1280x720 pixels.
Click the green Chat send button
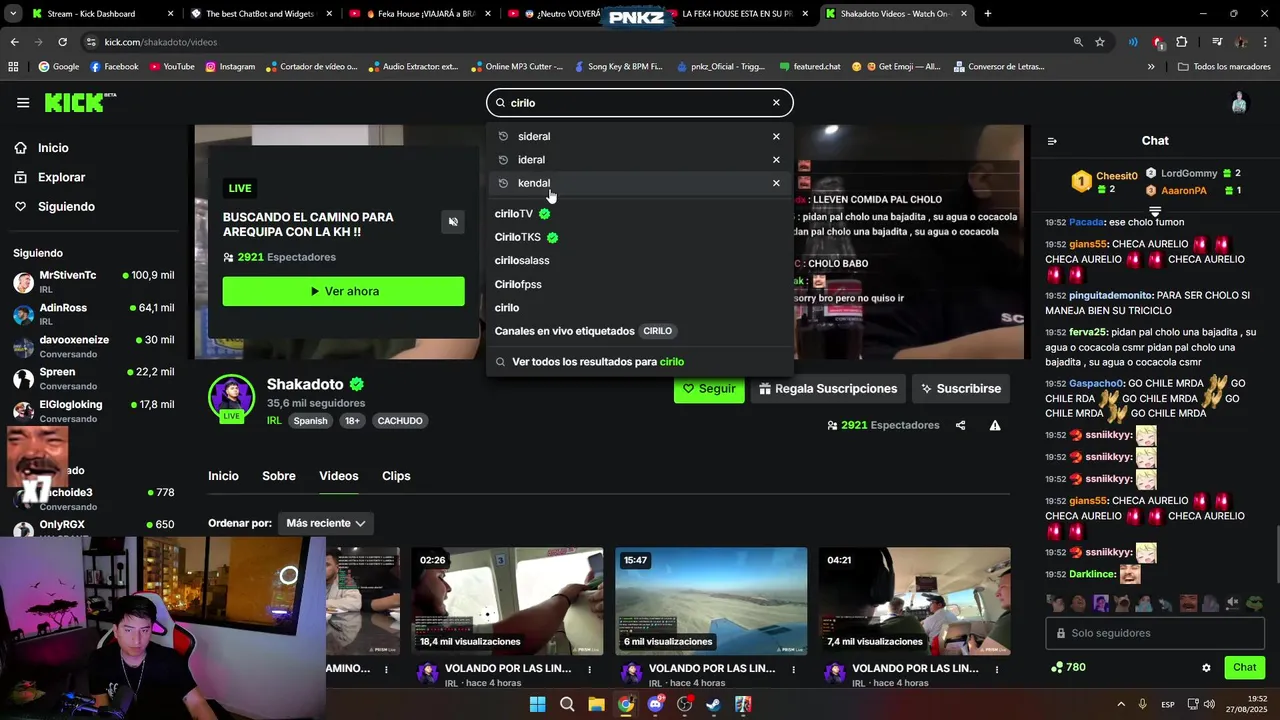coord(1244,667)
